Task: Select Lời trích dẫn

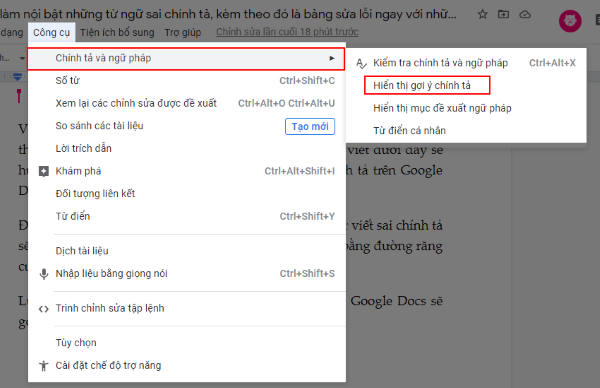Action: click(187, 148)
